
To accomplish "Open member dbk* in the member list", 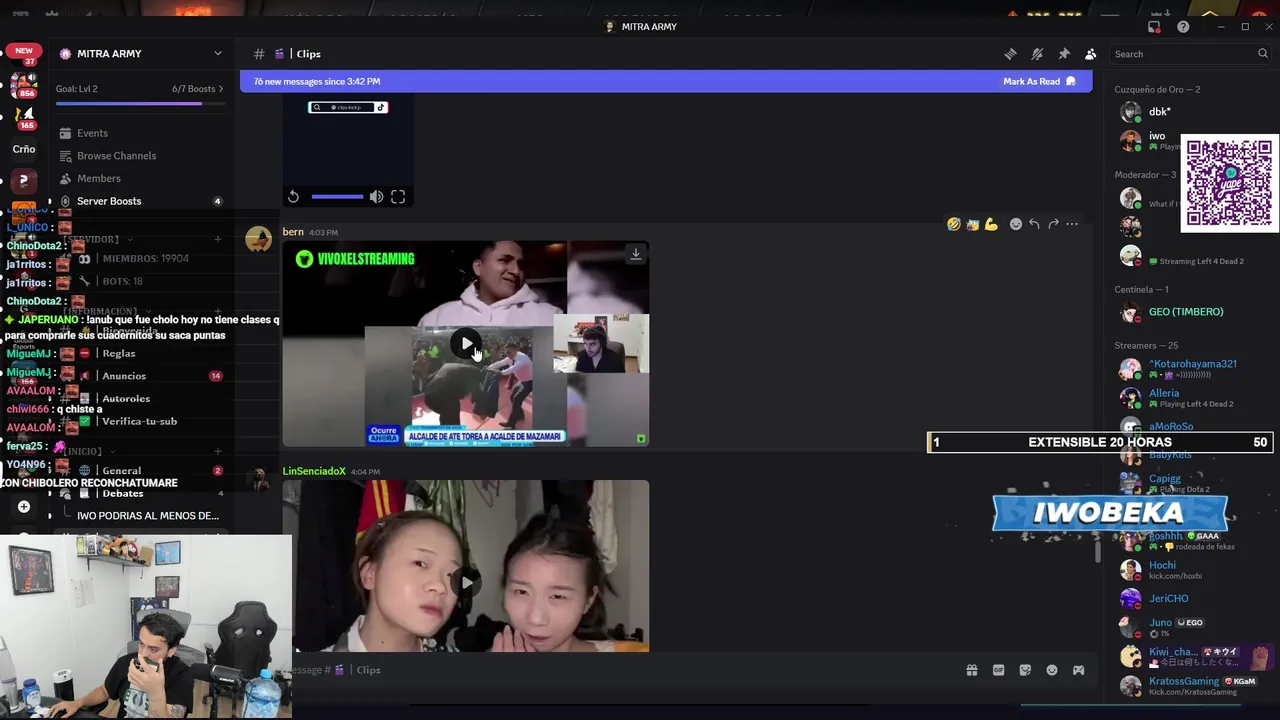I will tap(1159, 112).
